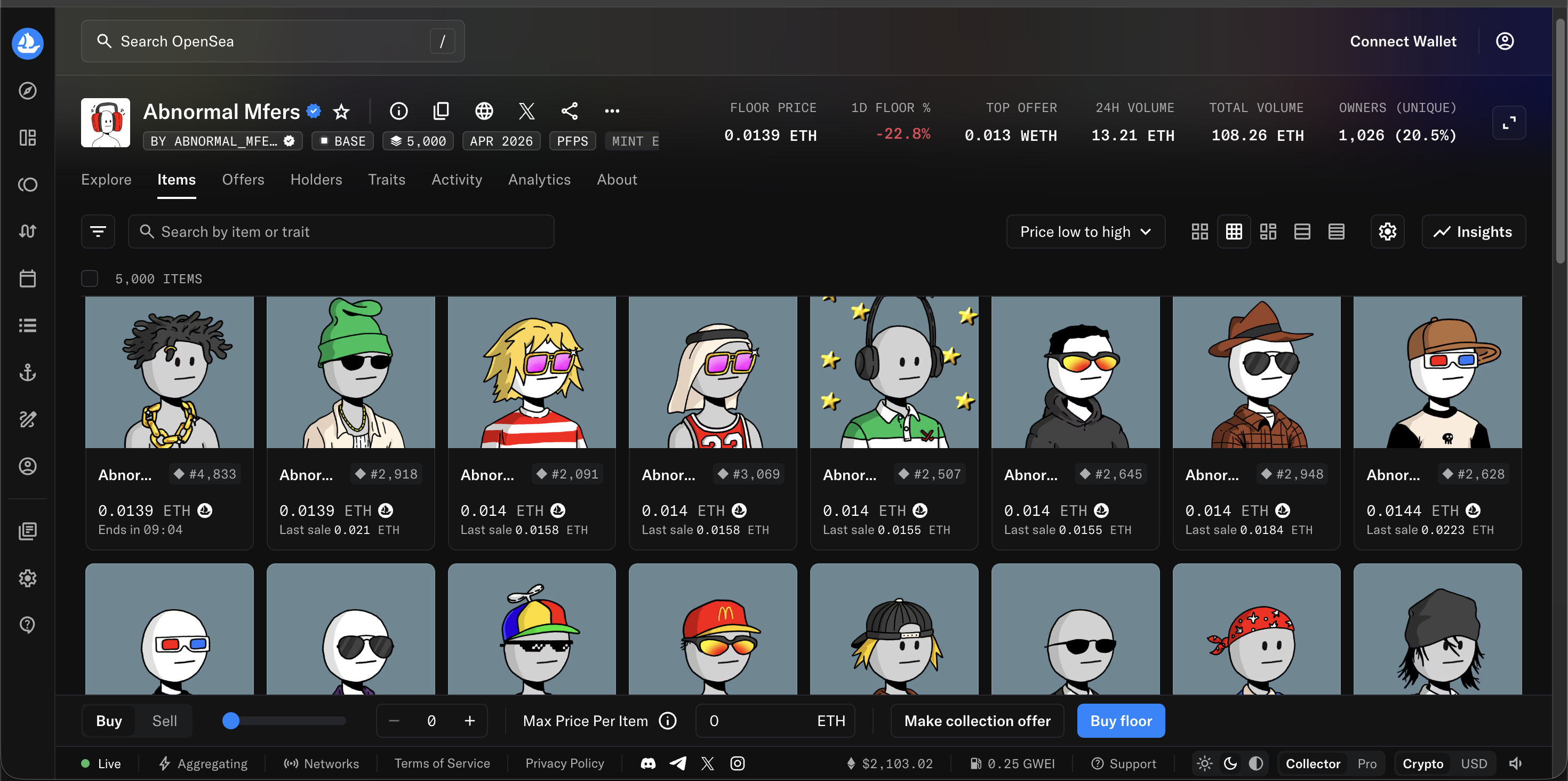The width and height of the screenshot is (1568, 781).
Task: Switch to mosaic grid view
Action: pyautogui.click(x=1268, y=232)
